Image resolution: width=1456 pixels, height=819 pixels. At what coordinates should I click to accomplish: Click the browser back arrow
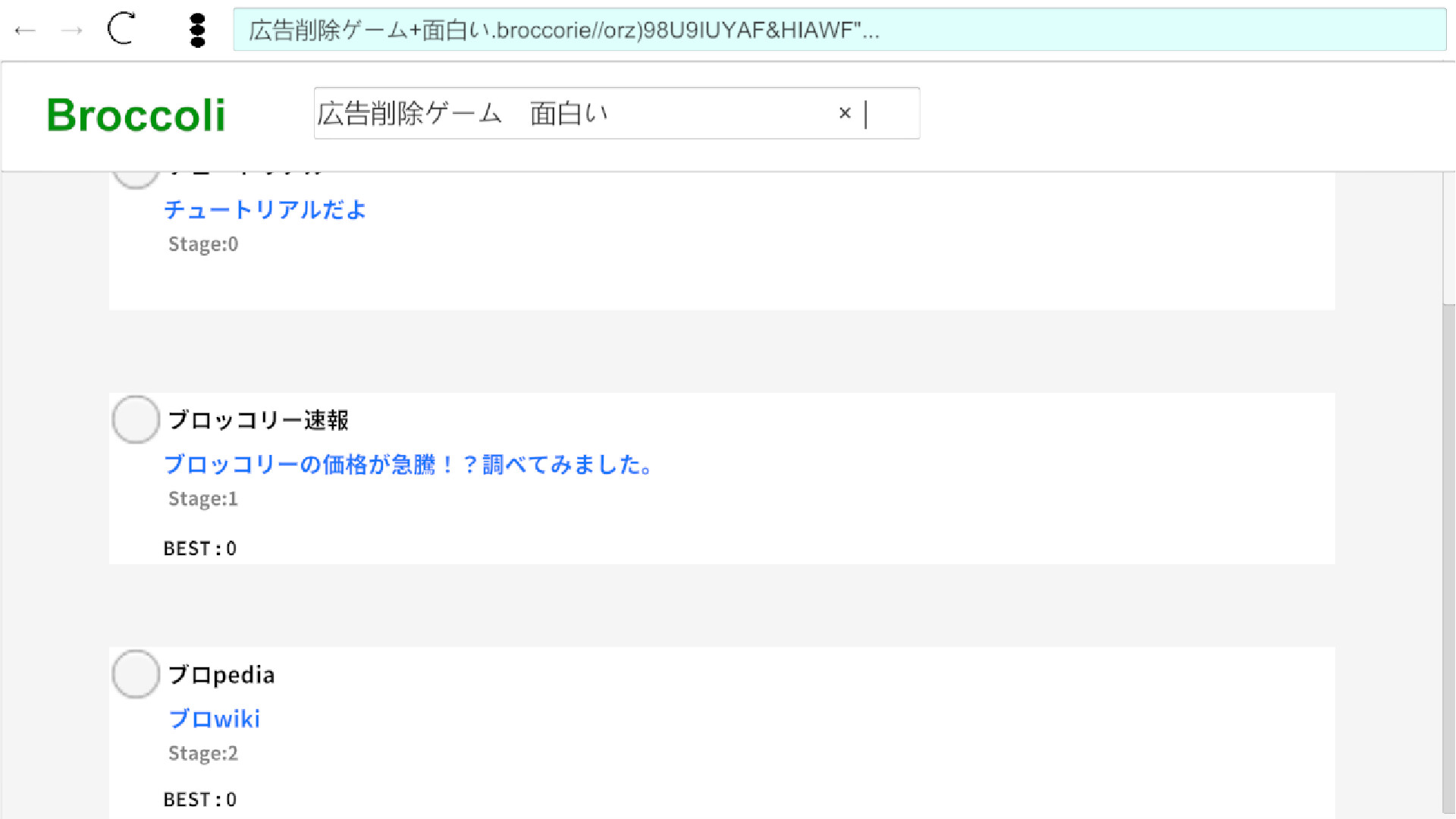click(25, 30)
